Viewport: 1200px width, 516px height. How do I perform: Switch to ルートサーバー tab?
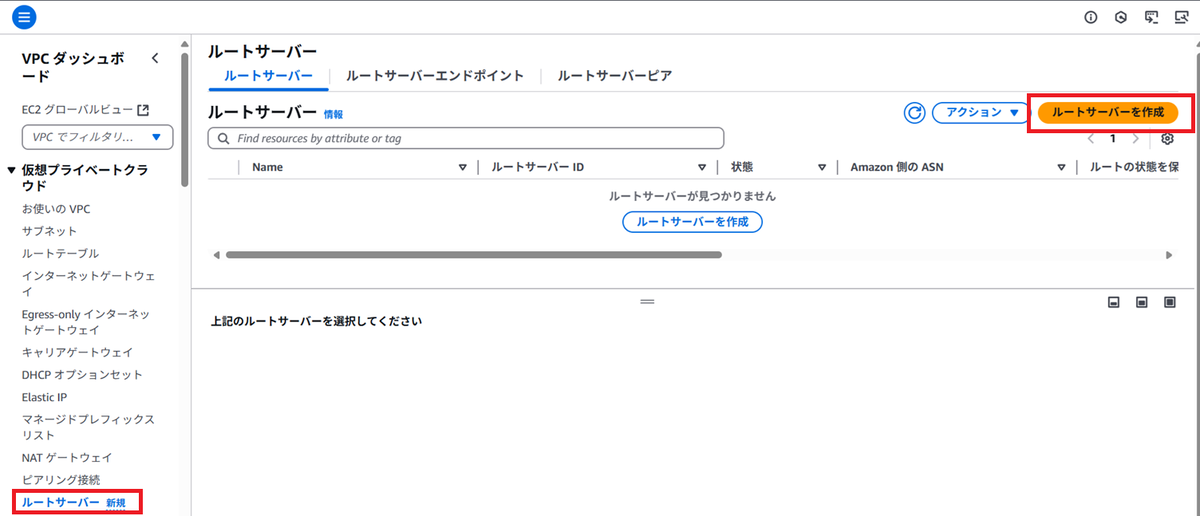point(268,76)
